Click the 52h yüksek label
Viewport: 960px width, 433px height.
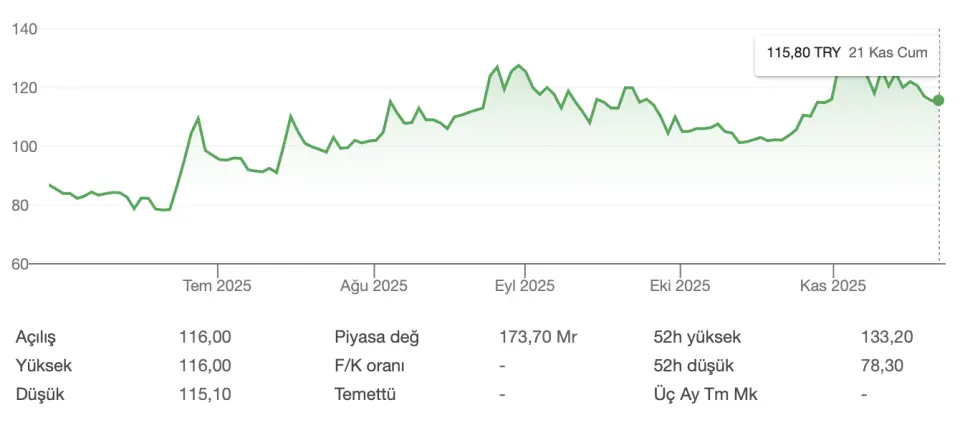[697, 338]
